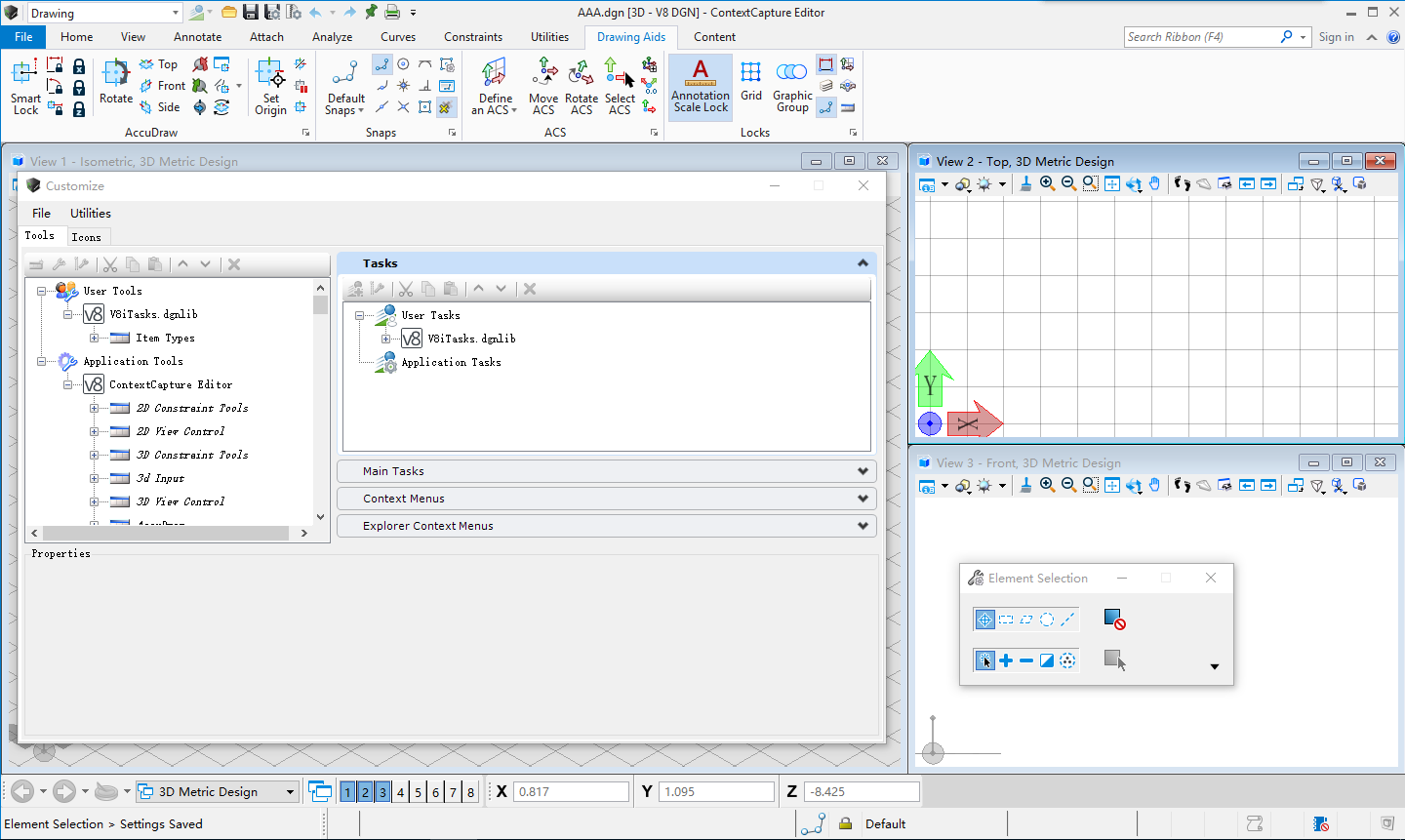Click the Rotate ACS tool

(x=582, y=87)
